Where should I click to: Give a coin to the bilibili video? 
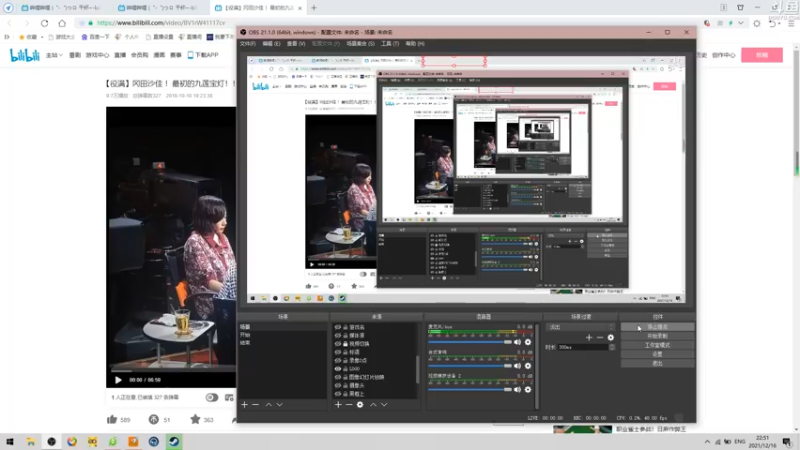tap(154, 419)
